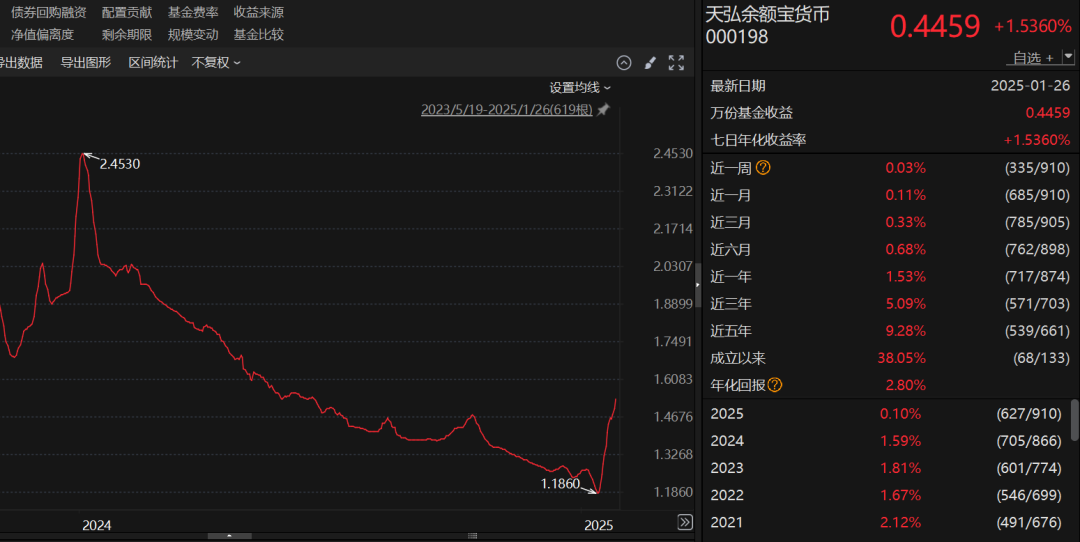Click the 2024 yearly return 1.59%

click(900, 441)
